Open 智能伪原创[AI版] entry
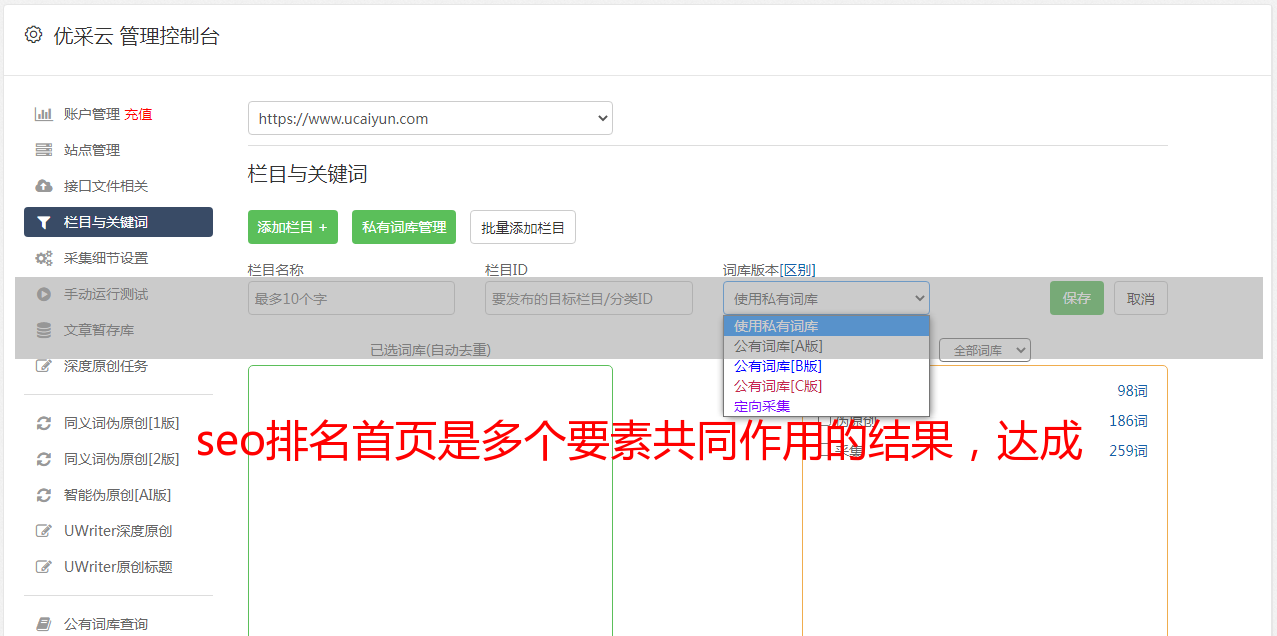1277x636 pixels. (118, 495)
